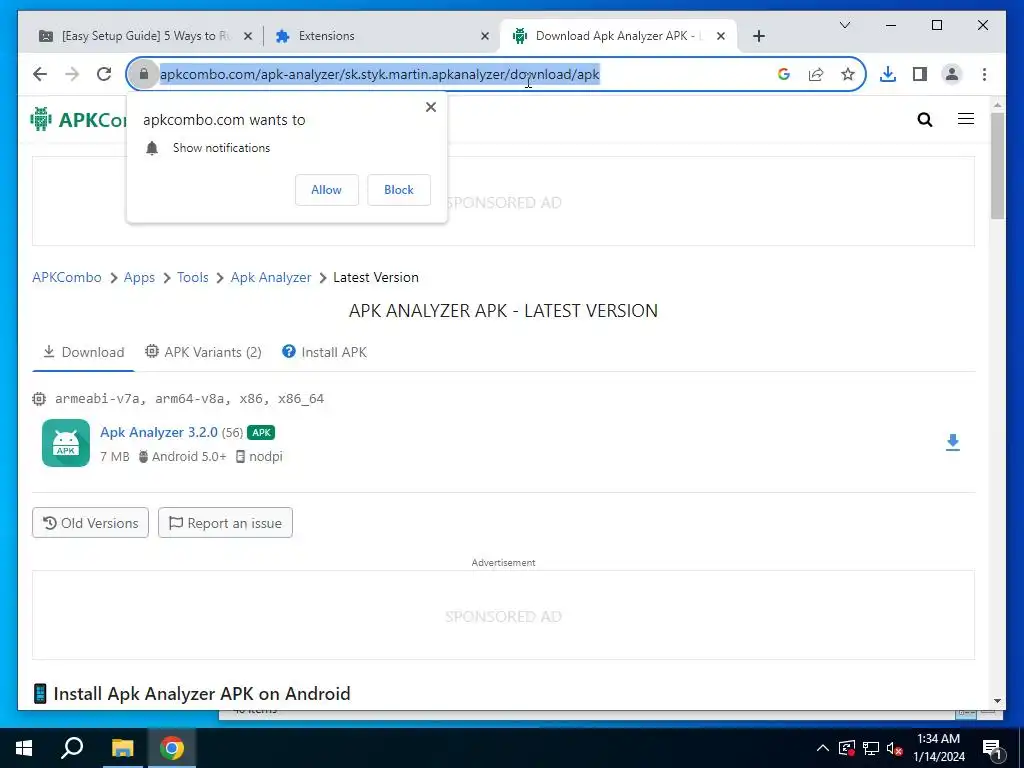The image size is (1024, 768).
Task: Go back to the previous page
Action: [x=40, y=74]
